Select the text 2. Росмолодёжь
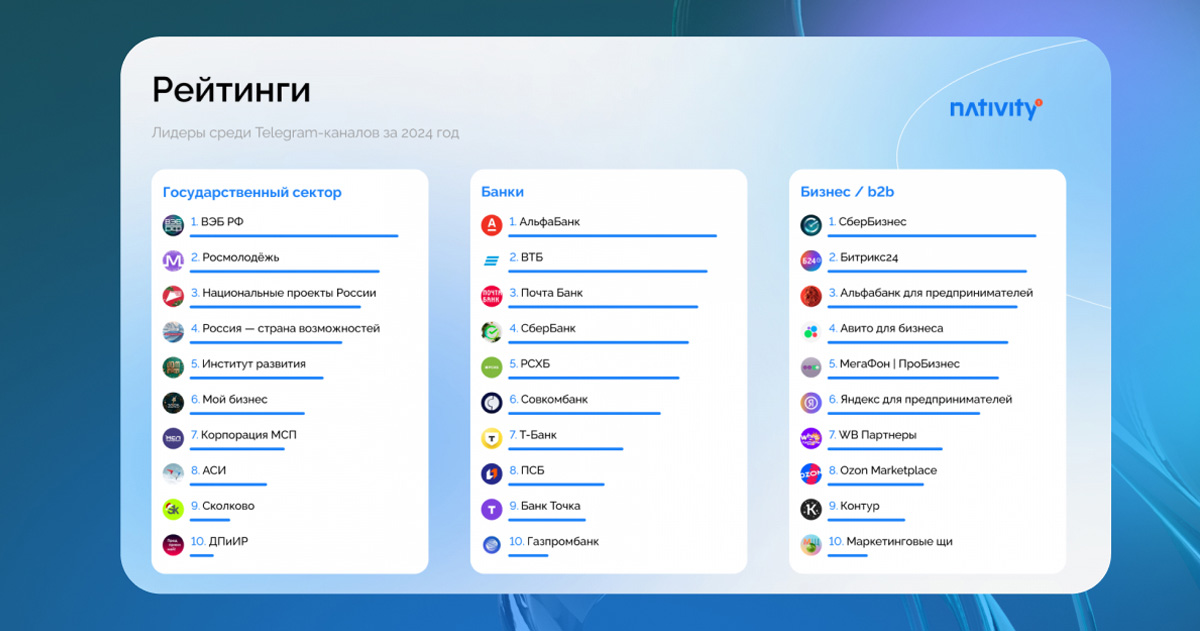1200x631 pixels. click(235, 257)
